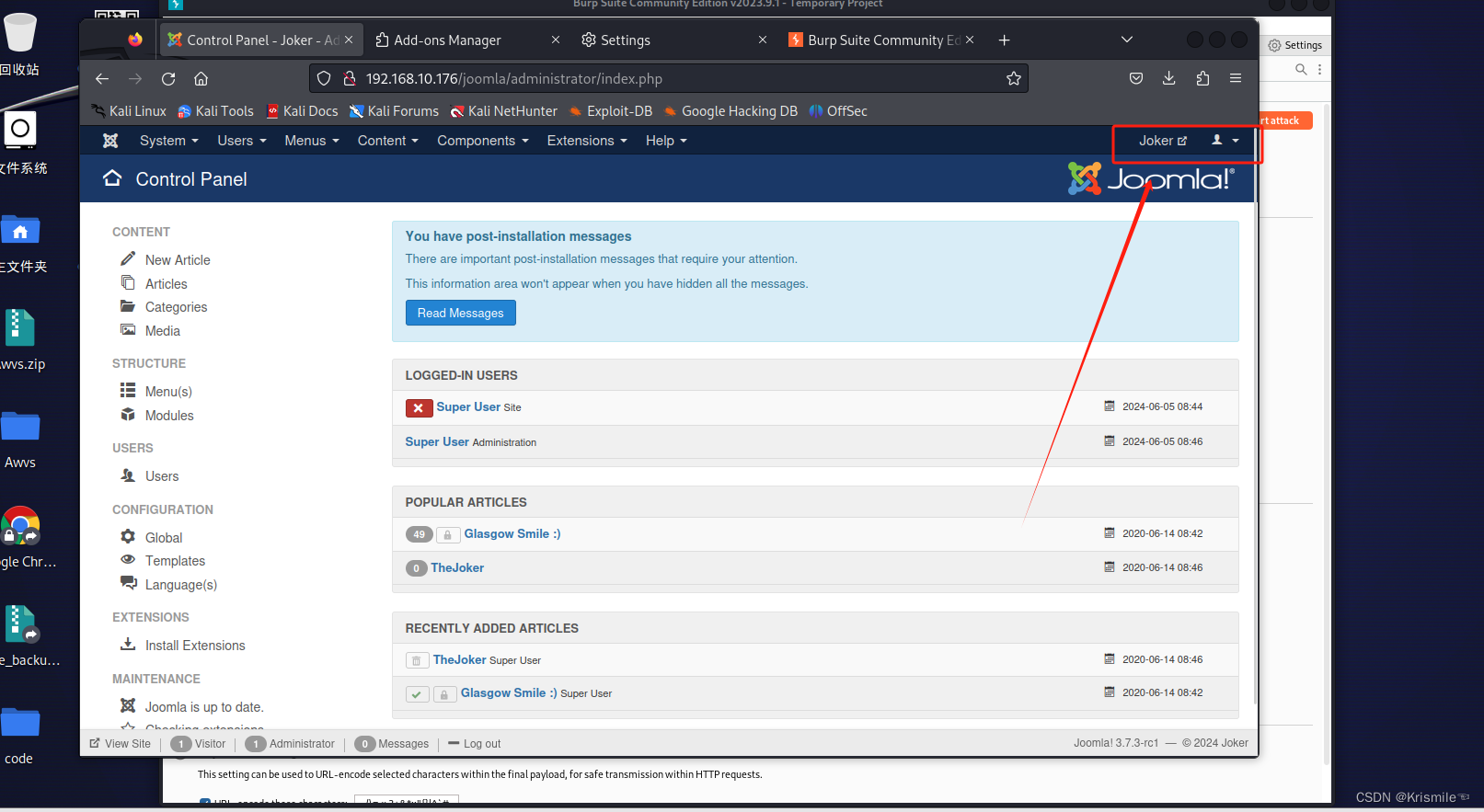
Task: Click the trash state icon beside TheJoker
Action: (417, 660)
